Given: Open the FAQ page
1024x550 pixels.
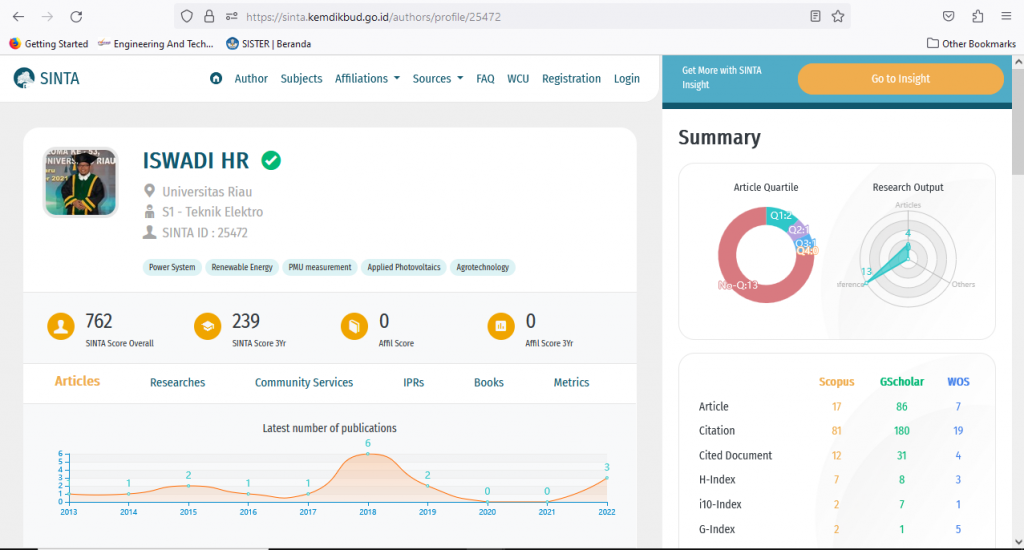Looking at the screenshot, I should click(x=485, y=78).
